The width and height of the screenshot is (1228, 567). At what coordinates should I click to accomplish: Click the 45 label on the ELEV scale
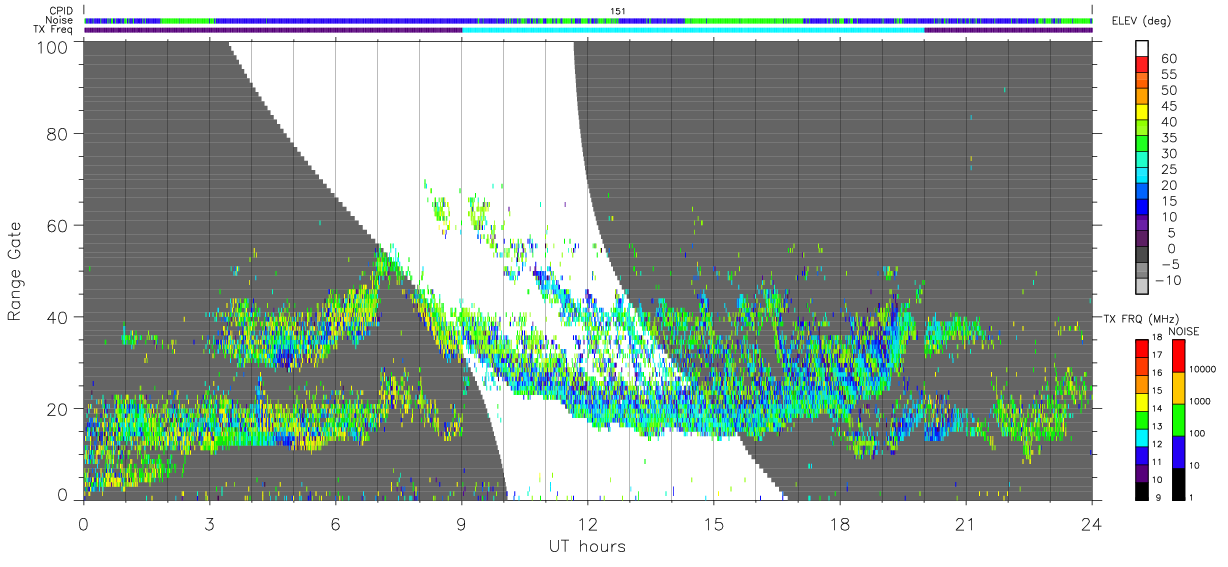pos(1168,107)
